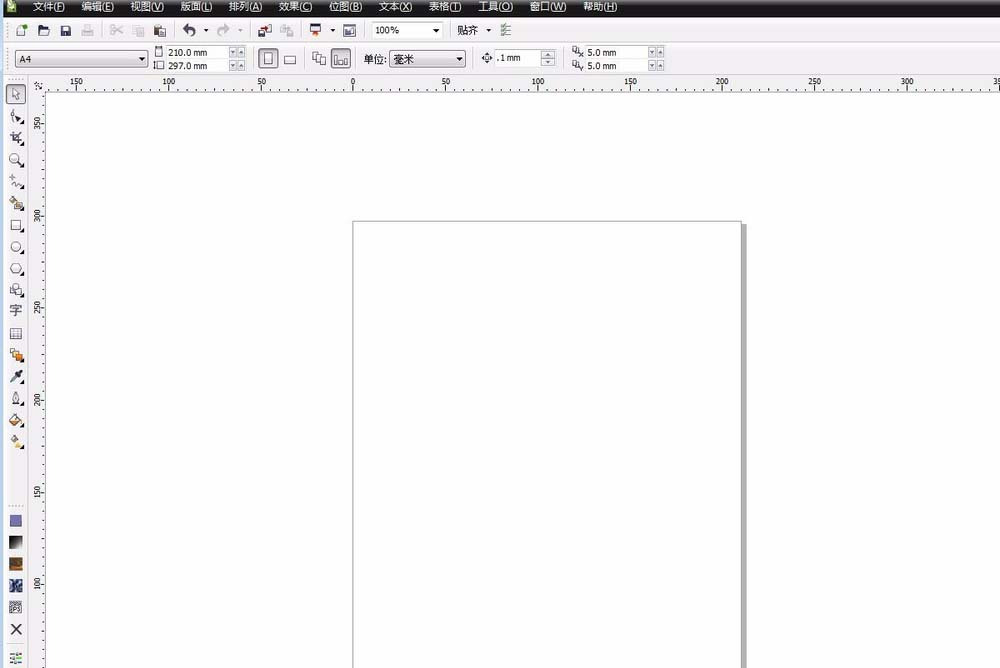Open the 效果(C) menu
Image resolution: width=1000 pixels, height=668 pixels.
(x=295, y=7)
